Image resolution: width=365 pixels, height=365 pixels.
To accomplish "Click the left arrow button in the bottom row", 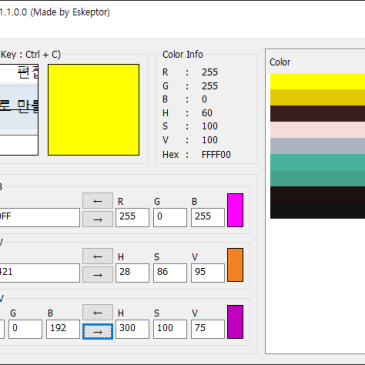I will pyautogui.click(x=97, y=312).
